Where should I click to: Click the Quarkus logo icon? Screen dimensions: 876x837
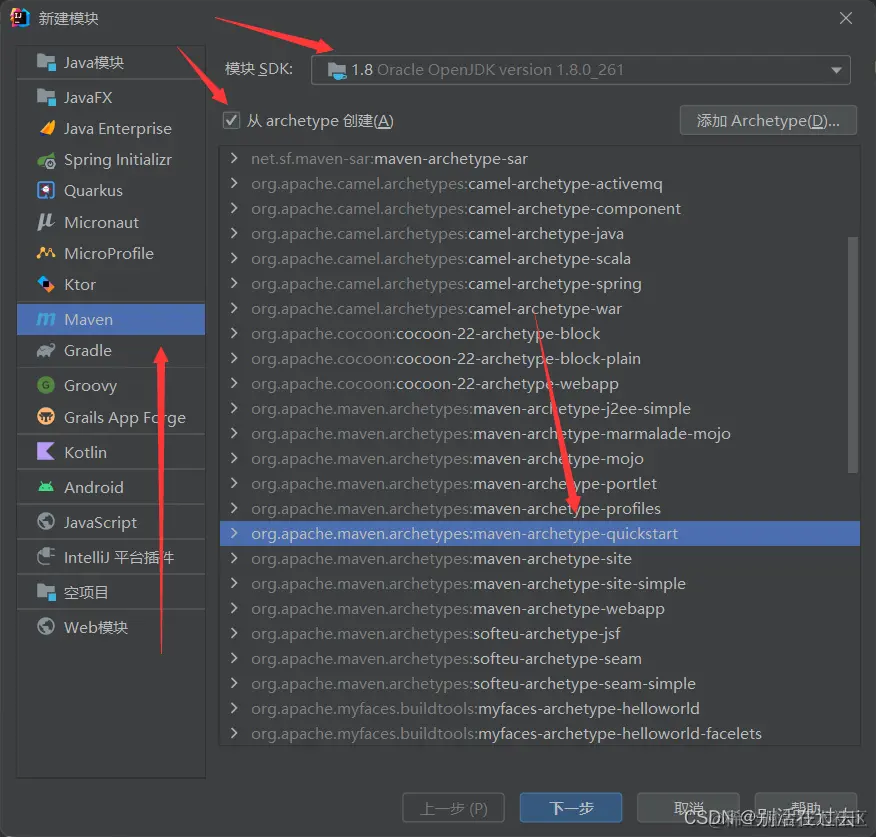[x=46, y=191]
